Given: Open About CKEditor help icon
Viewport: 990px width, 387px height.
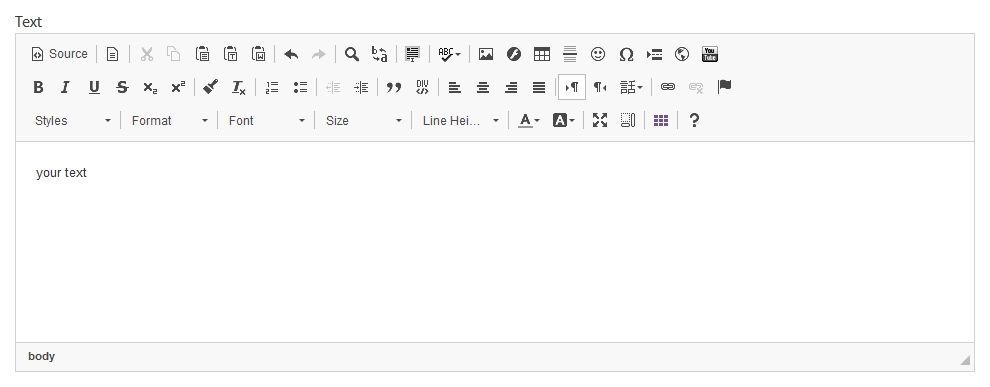Looking at the screenshot, I should pos(694,121).
